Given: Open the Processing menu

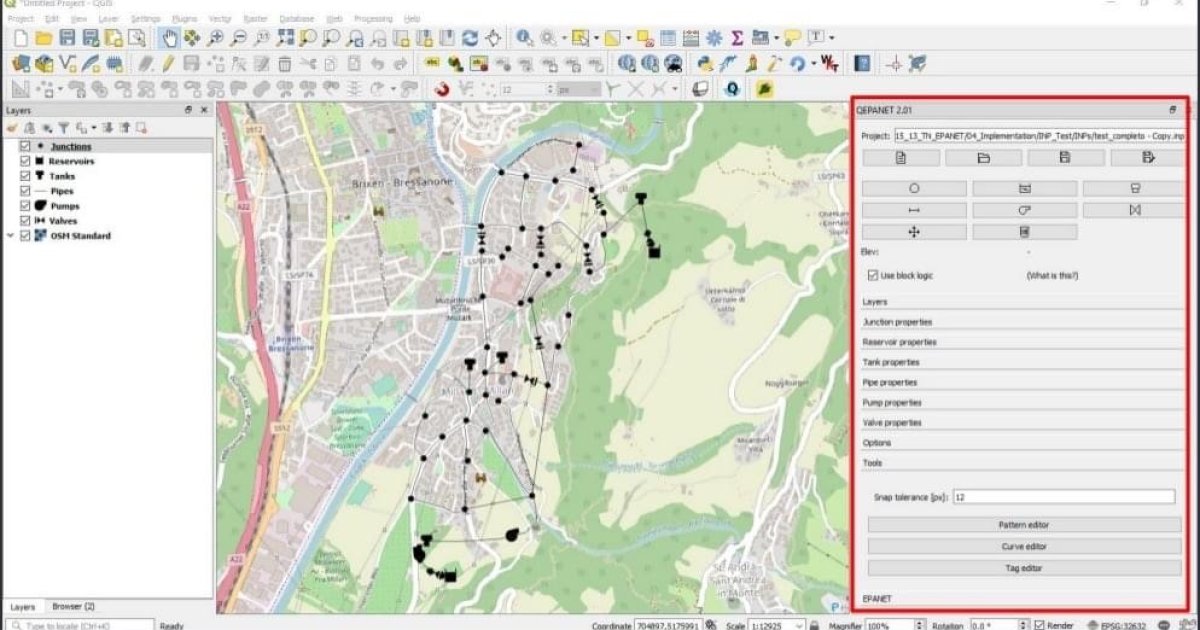Looking at the screenshot, I should coord(373,18).
